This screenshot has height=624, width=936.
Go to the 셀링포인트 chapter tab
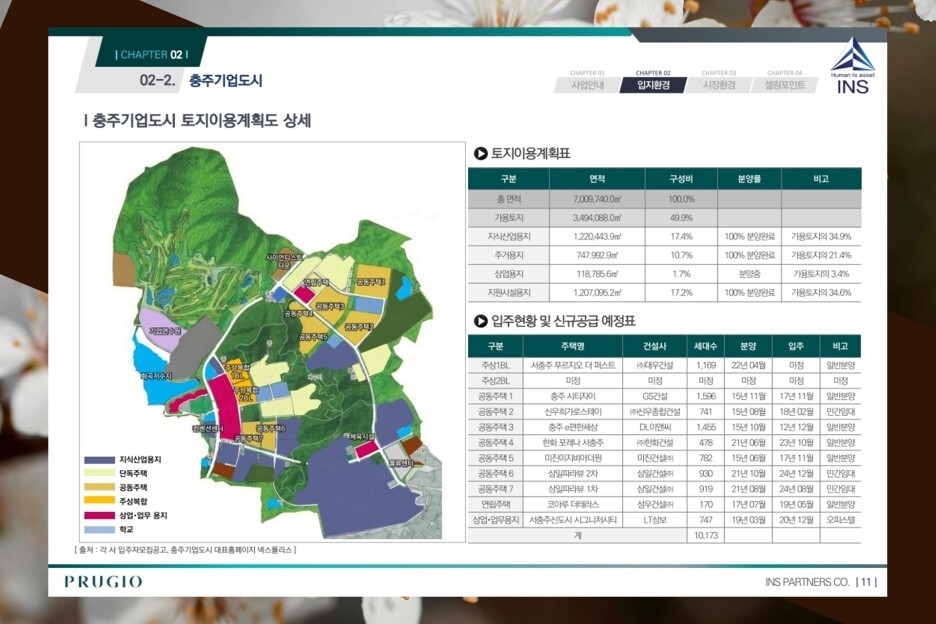click(784, 85)
